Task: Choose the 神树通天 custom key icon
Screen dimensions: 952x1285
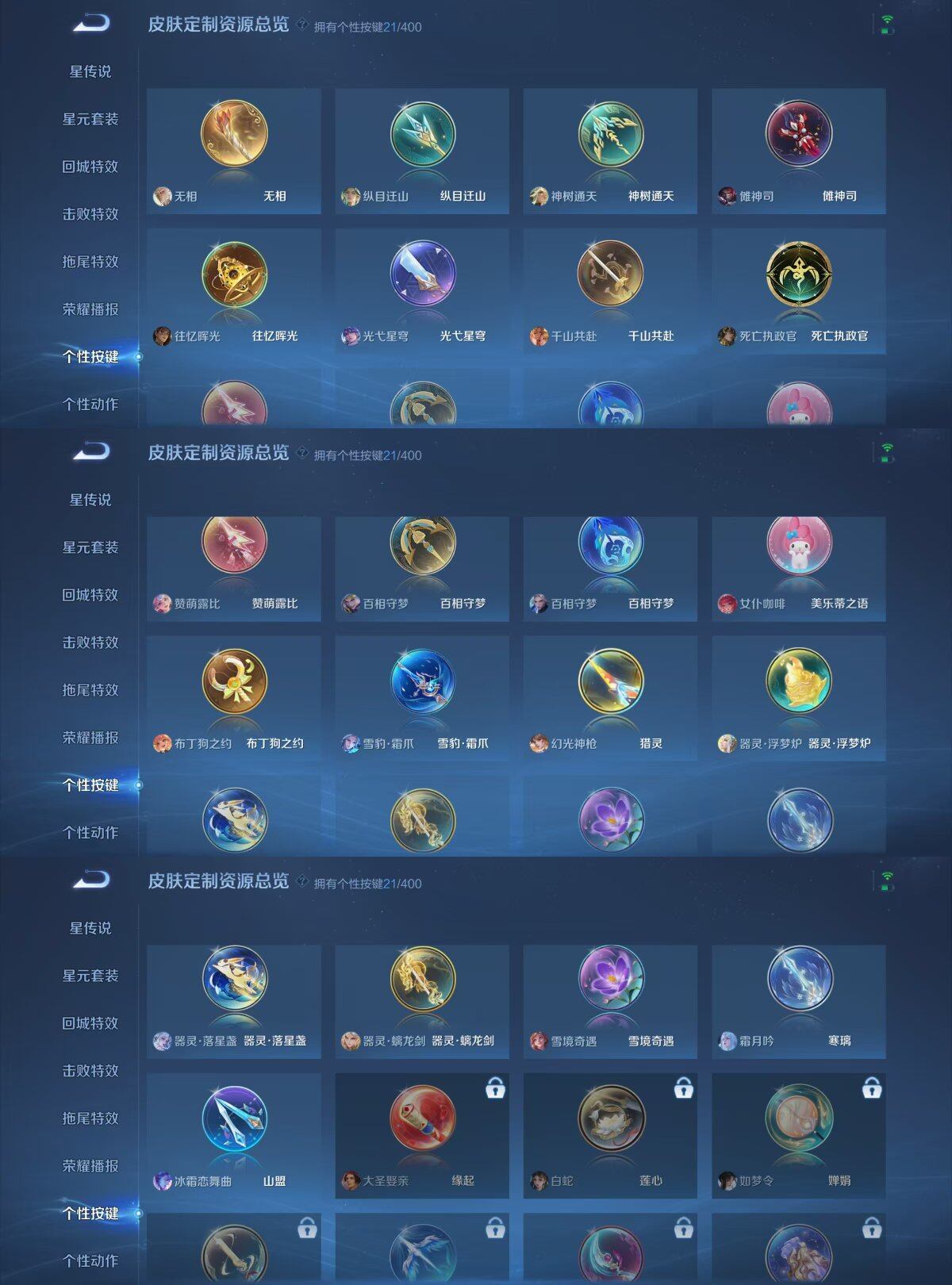Action: coord(611,133)
